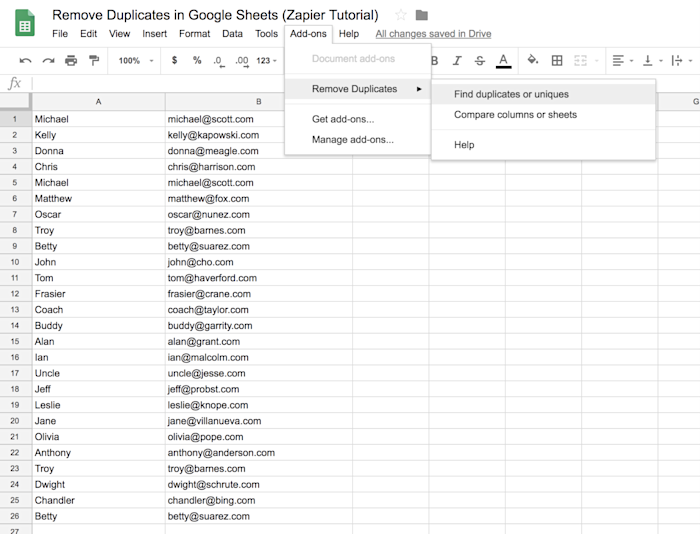Select cell containing Frasier

coord(98,294)
